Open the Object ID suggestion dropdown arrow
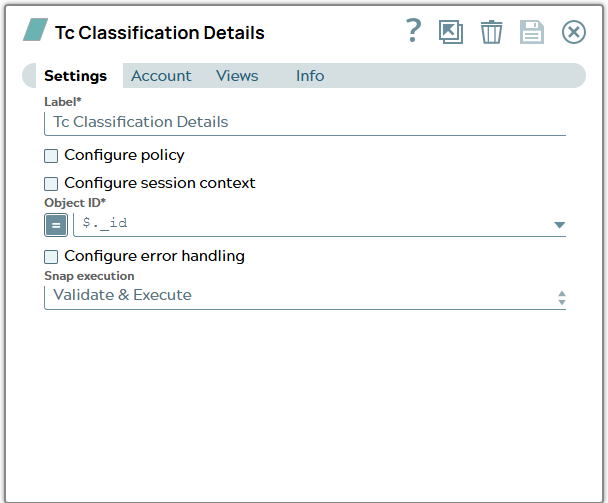 [559, 225]
